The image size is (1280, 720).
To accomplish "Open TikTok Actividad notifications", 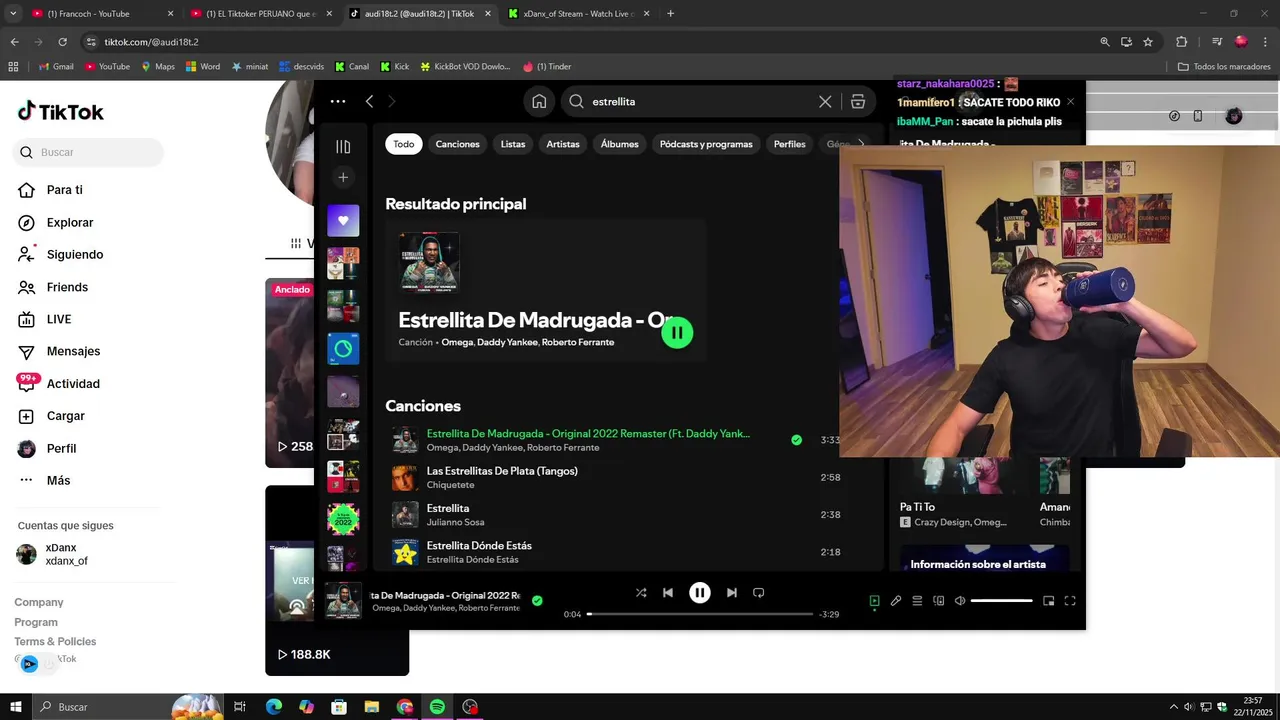I will (60, 384).
